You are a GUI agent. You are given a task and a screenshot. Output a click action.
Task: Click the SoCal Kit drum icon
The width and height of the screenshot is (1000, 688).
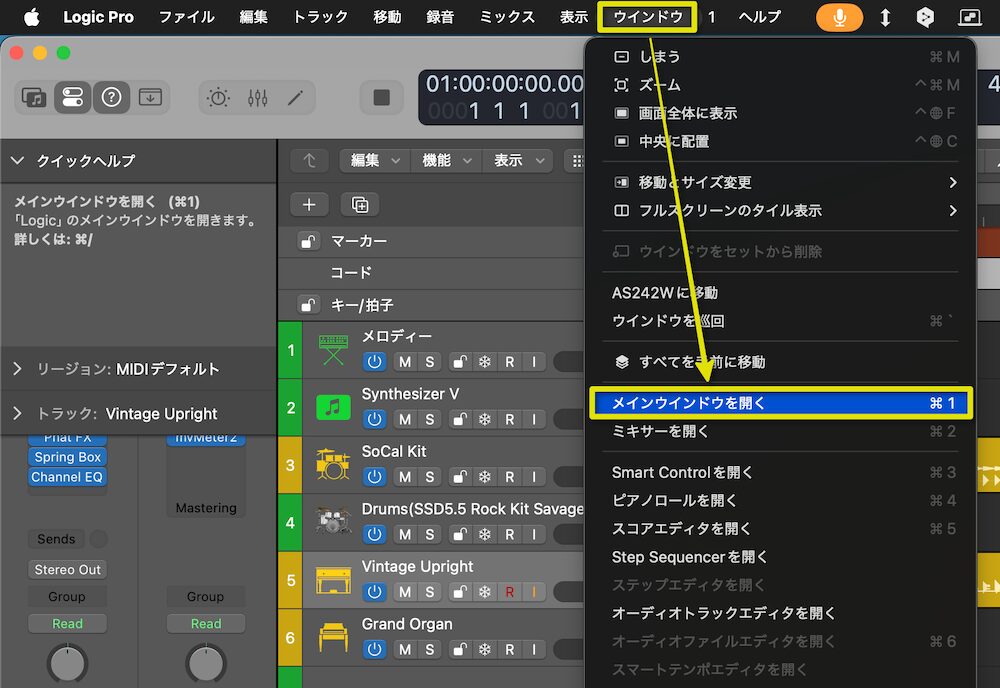pos(332,464)
